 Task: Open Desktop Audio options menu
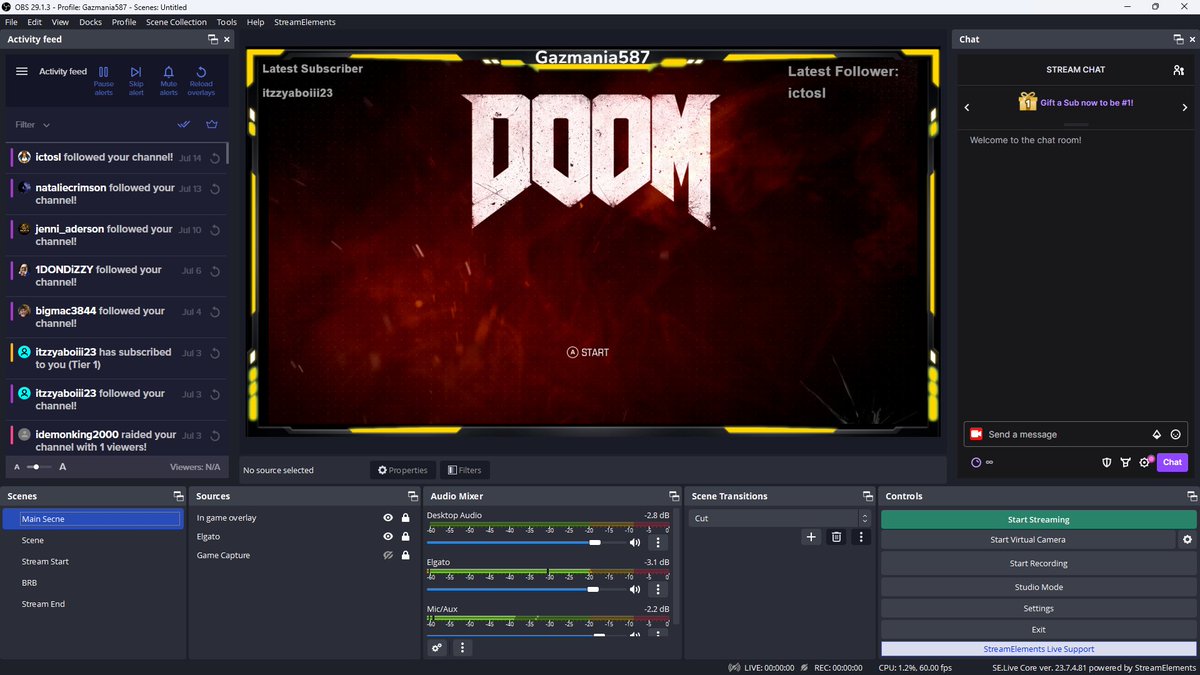coord(658,542)
